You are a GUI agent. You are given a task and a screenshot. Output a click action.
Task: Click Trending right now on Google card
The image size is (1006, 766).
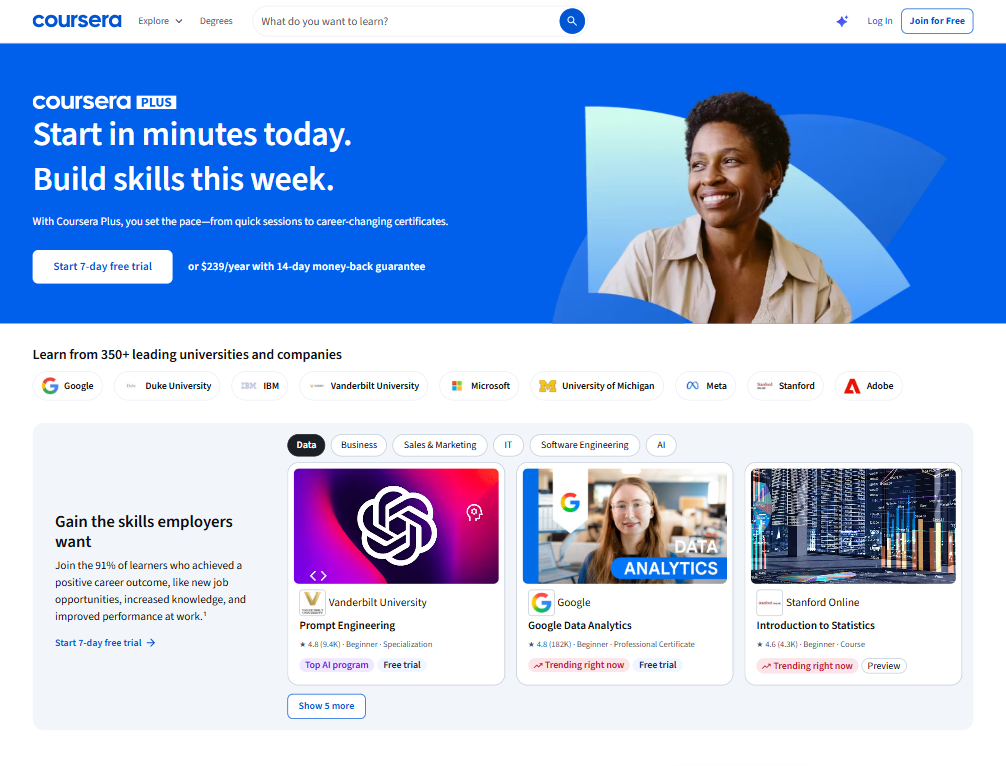(x=579, y=665)
